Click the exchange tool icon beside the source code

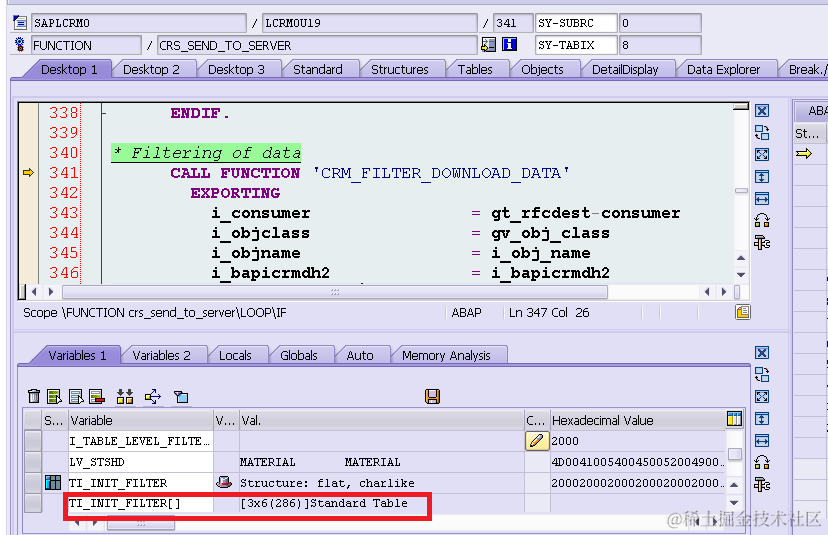(x=761, y=220)
